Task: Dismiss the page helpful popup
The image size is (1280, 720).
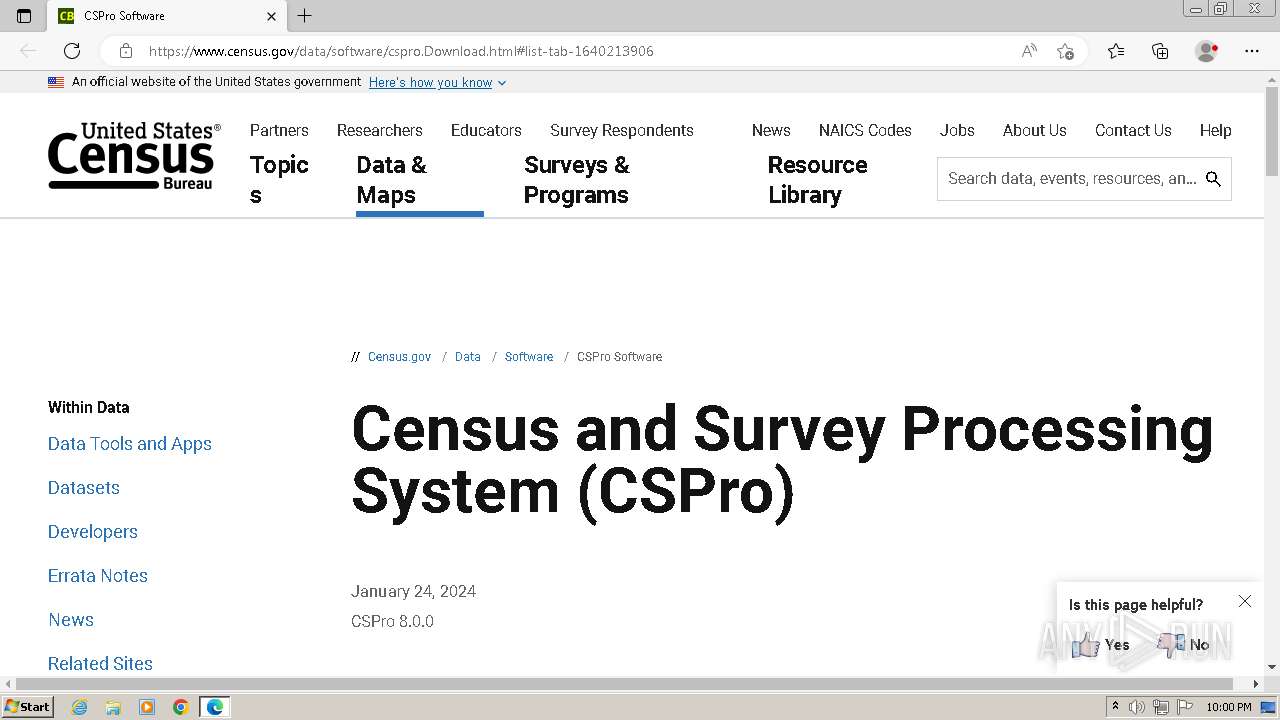Action: click(1245, 601)
